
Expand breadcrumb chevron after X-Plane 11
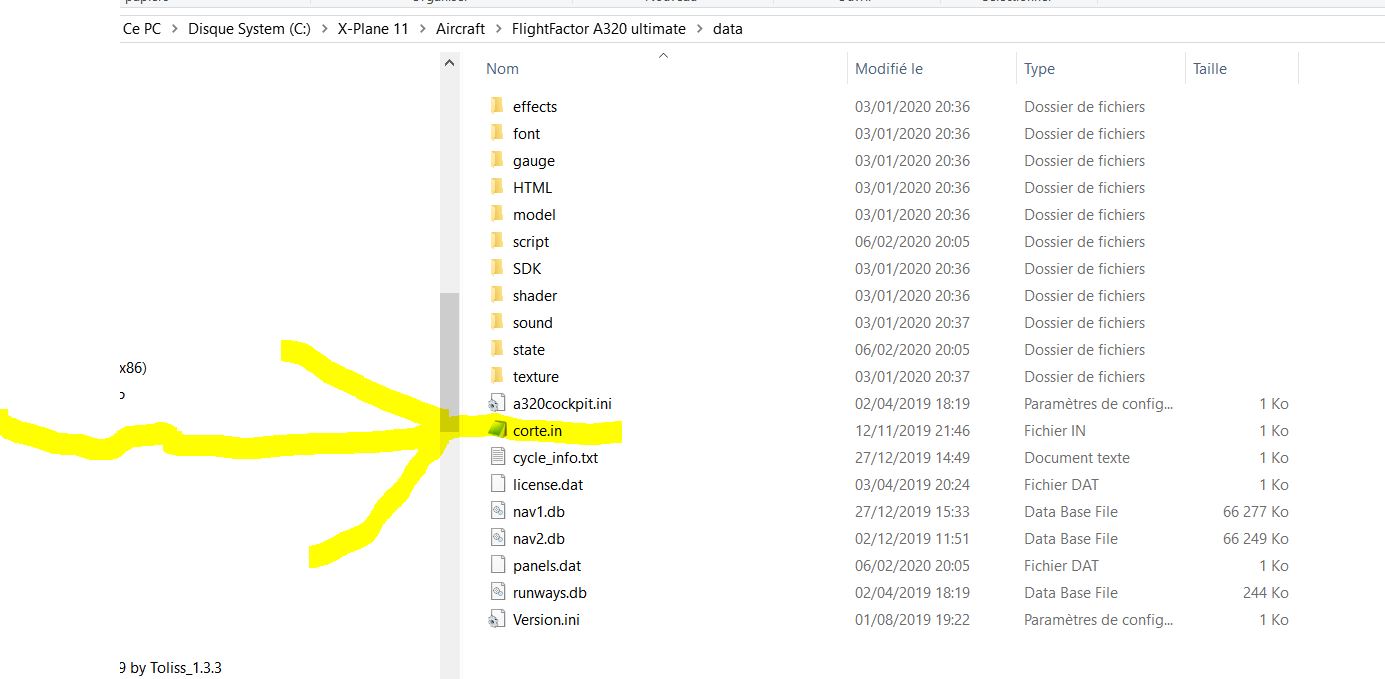[422, 29]
